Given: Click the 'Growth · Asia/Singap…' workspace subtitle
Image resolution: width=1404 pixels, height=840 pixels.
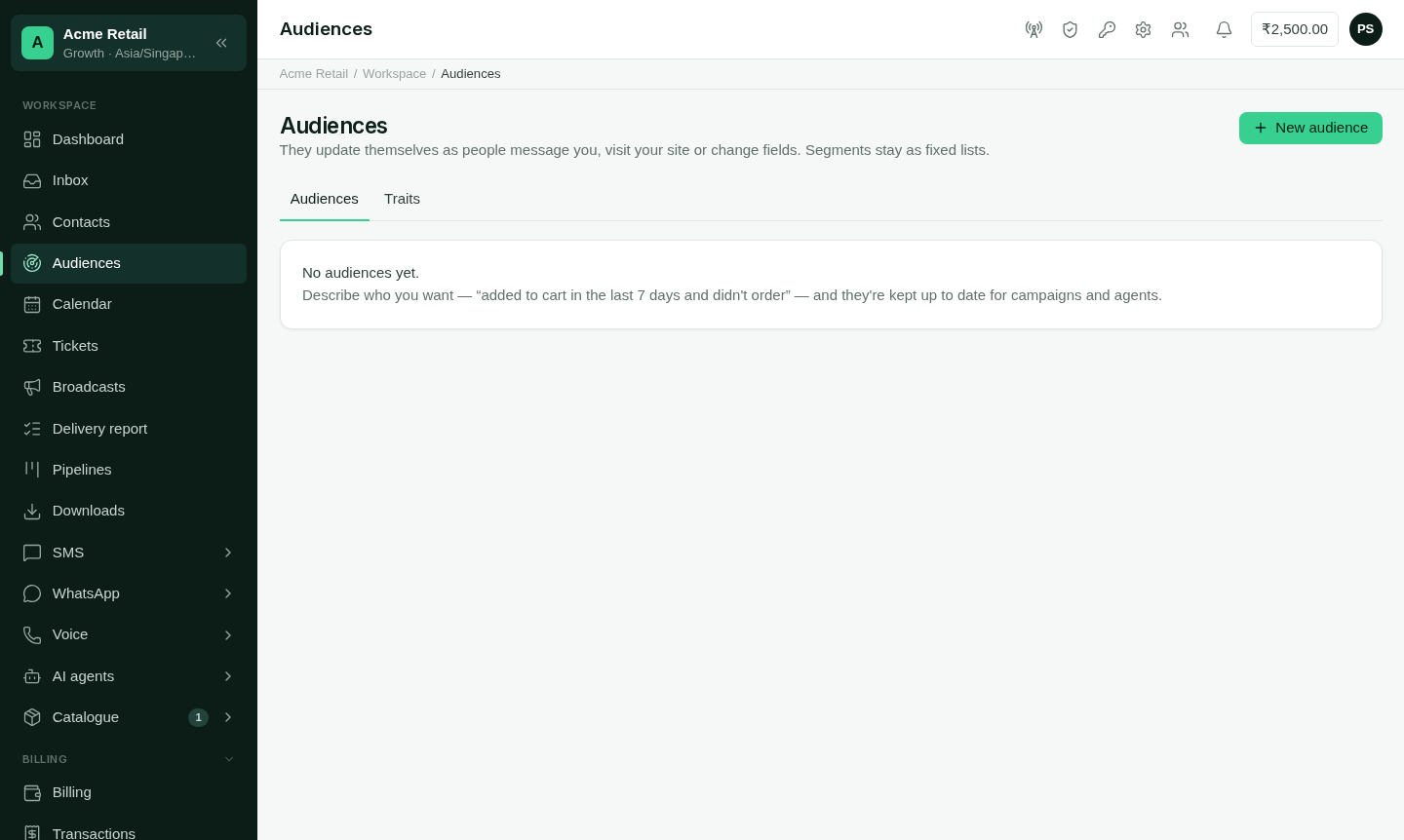Looking at the screenshot, I should point(130,54).
